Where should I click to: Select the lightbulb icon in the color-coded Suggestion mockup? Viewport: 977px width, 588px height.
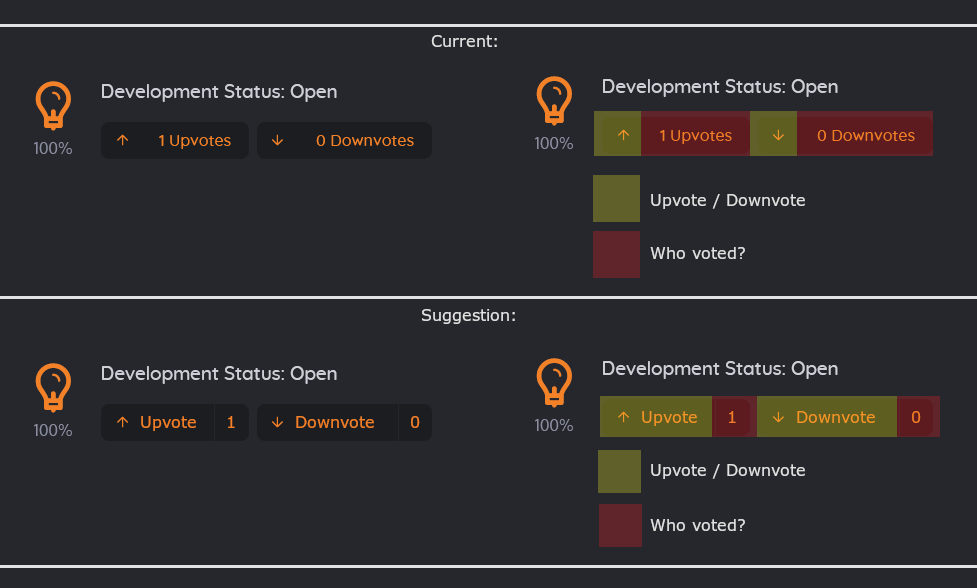coord(554,382)
